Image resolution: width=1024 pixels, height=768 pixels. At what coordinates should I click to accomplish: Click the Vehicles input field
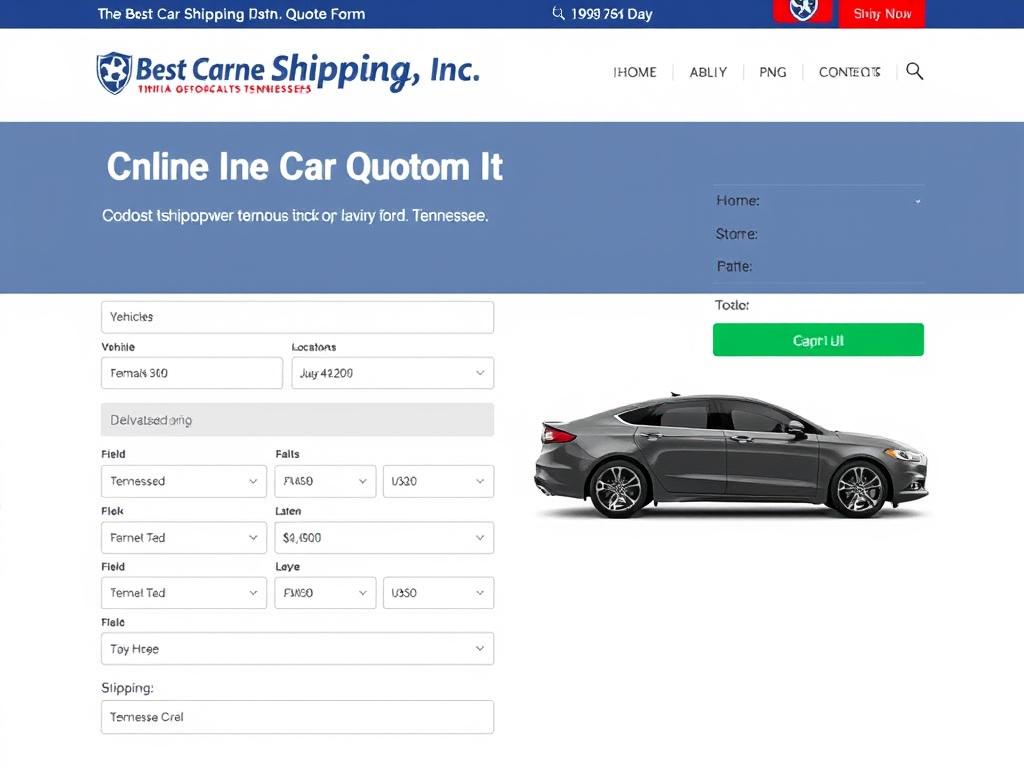[296, 316]
